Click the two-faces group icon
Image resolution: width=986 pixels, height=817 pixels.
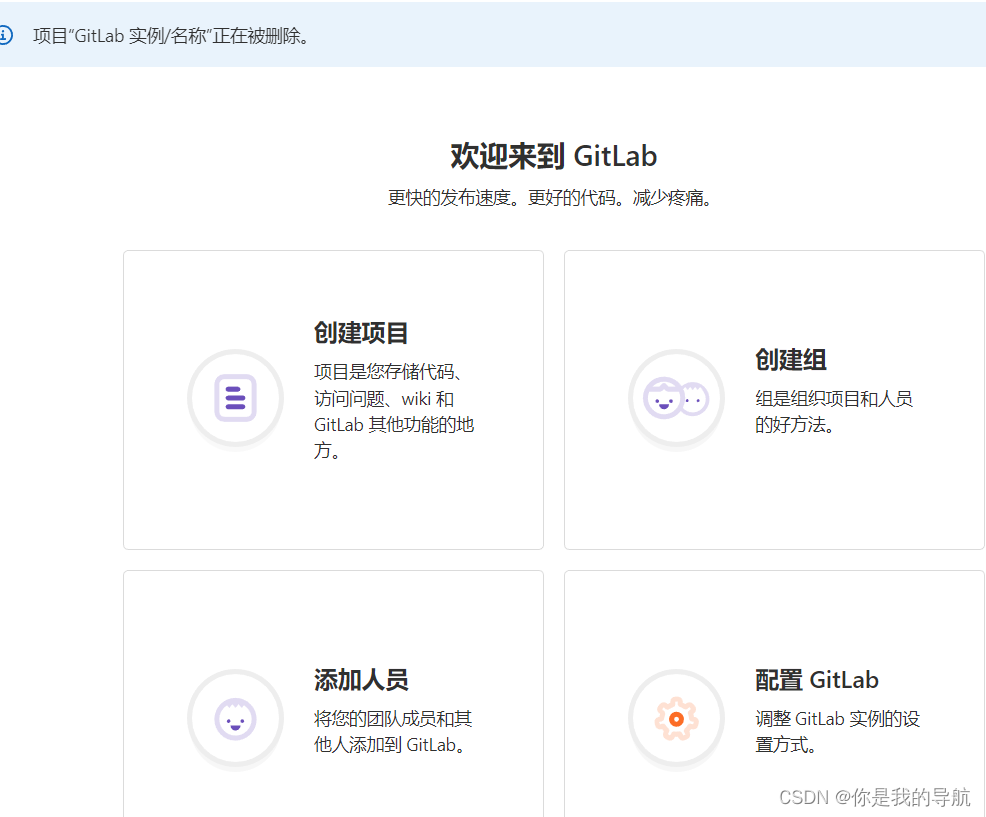tap(676, 398)
